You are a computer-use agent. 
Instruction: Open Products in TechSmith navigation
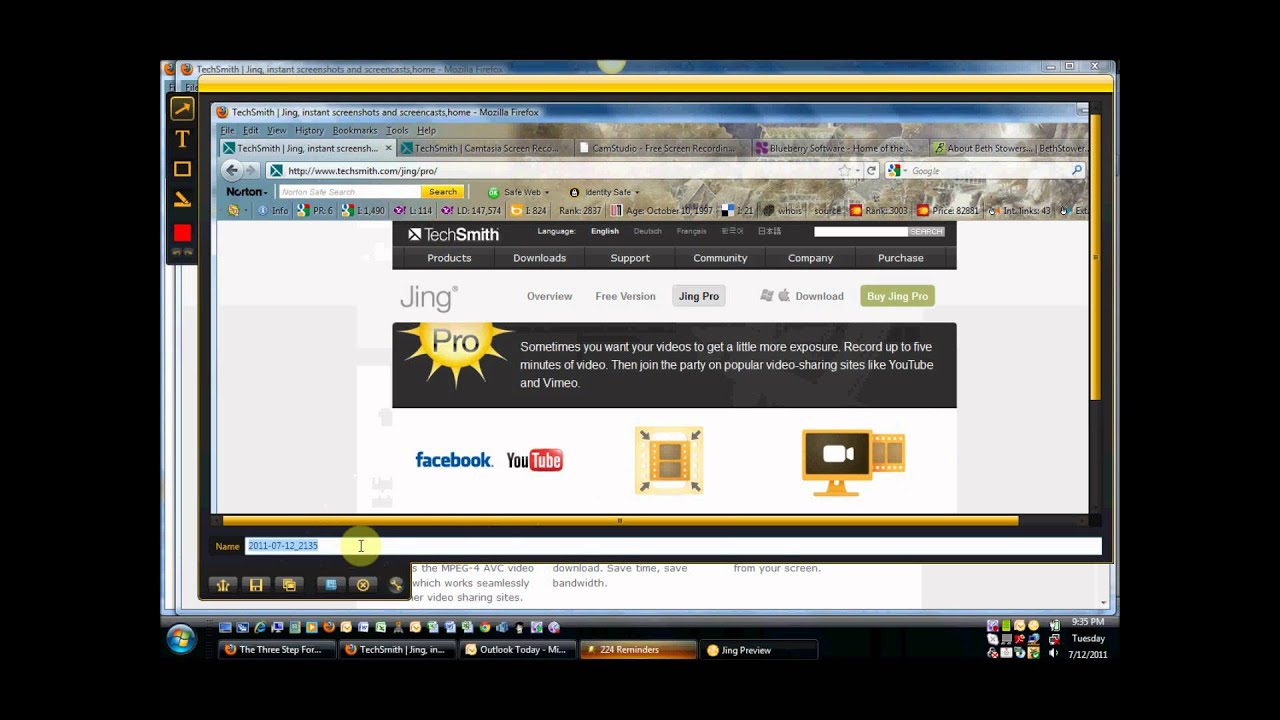[449, 258]
